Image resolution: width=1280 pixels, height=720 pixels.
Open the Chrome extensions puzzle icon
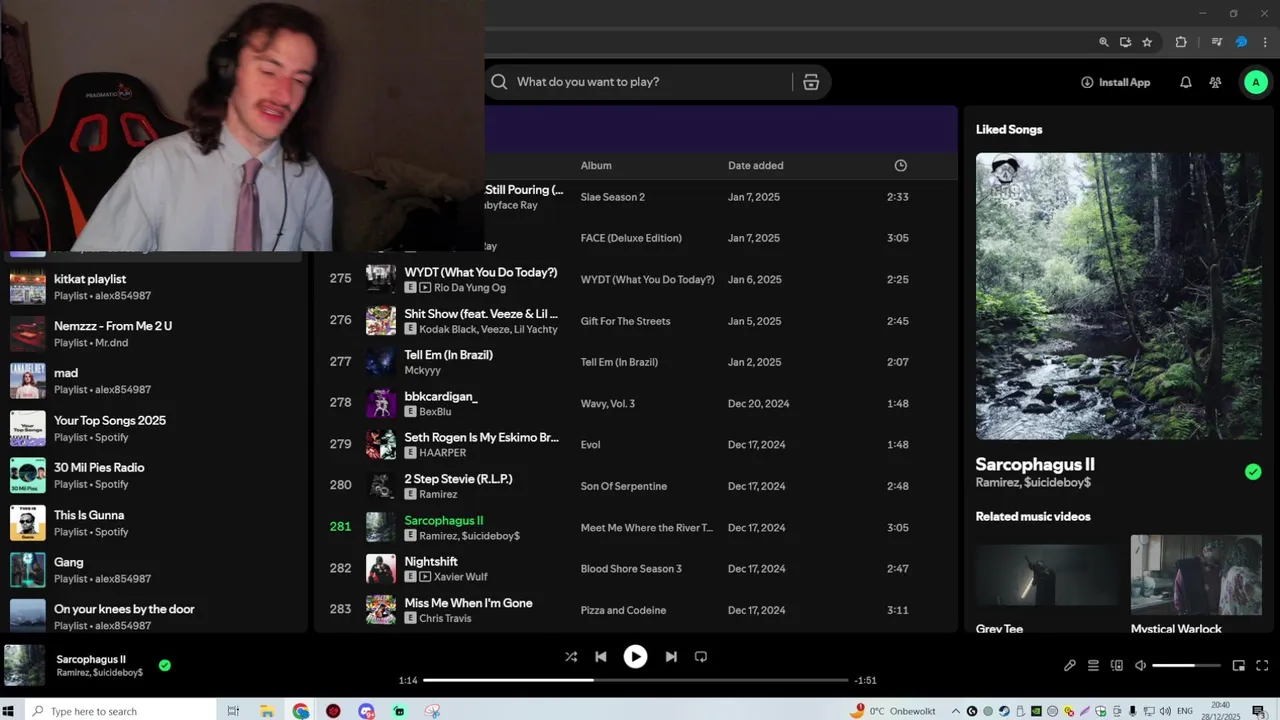click(x=1181, y=42)
